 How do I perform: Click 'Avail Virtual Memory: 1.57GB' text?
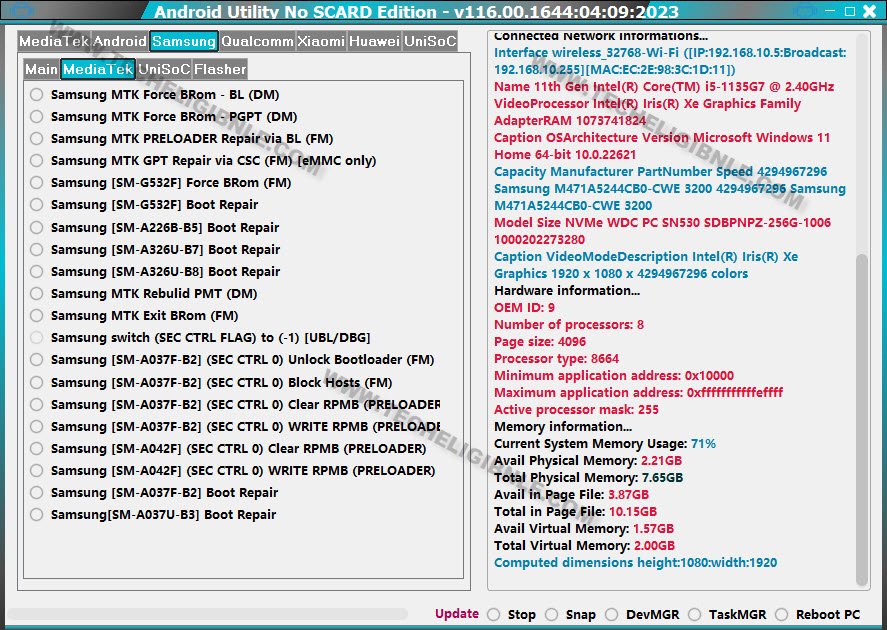coord(584,529)
